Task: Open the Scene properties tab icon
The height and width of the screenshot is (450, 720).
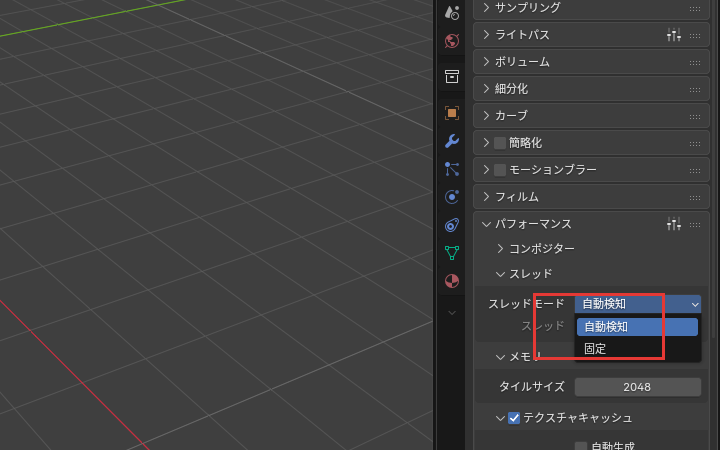Action: [452, 13]
